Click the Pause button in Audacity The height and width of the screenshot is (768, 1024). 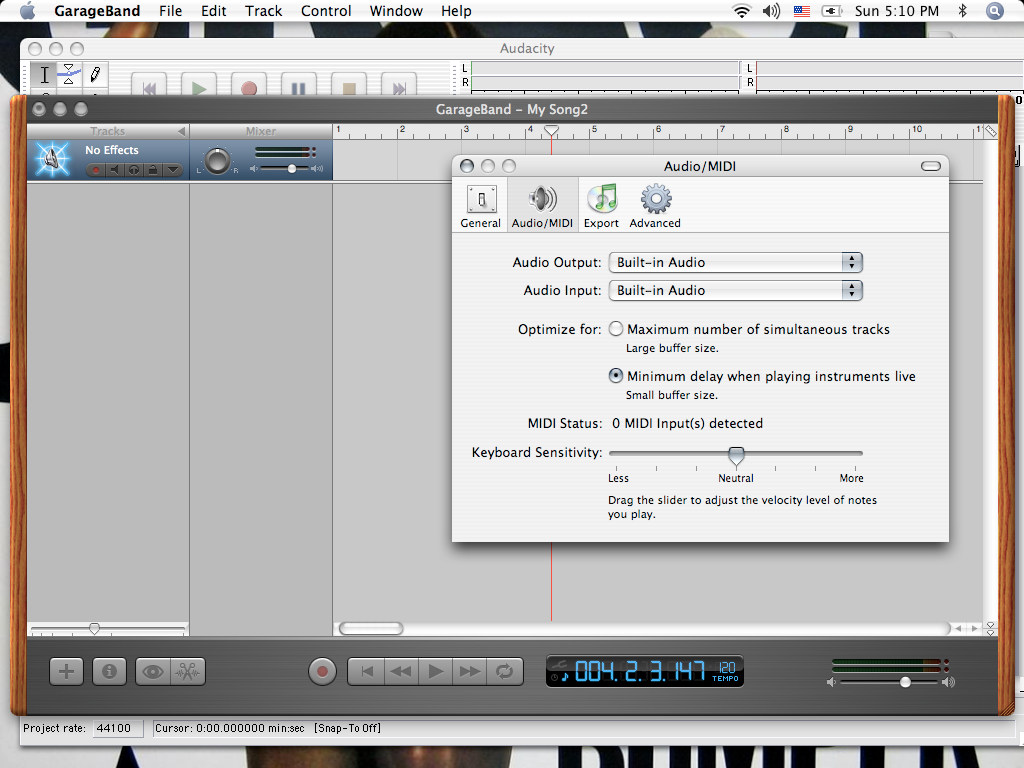pyautogui.click(x=298, y=86)
